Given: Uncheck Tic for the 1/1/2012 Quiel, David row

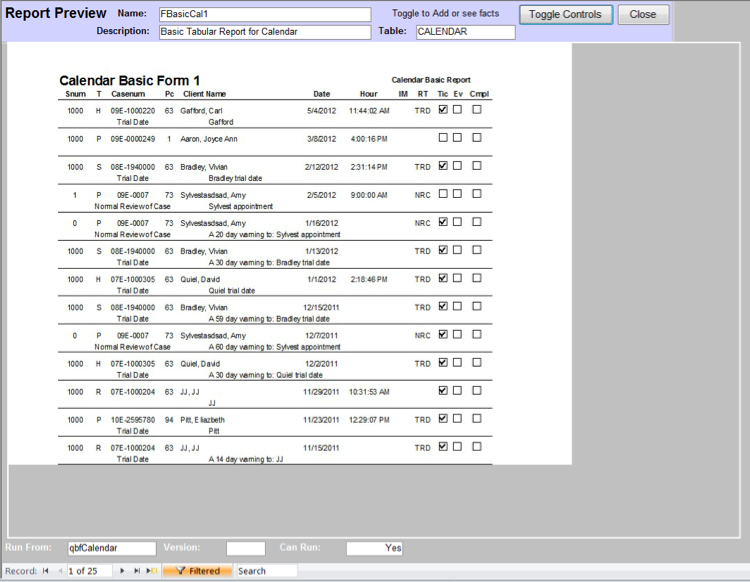Looking at the screenshot, I should point(442,278).
